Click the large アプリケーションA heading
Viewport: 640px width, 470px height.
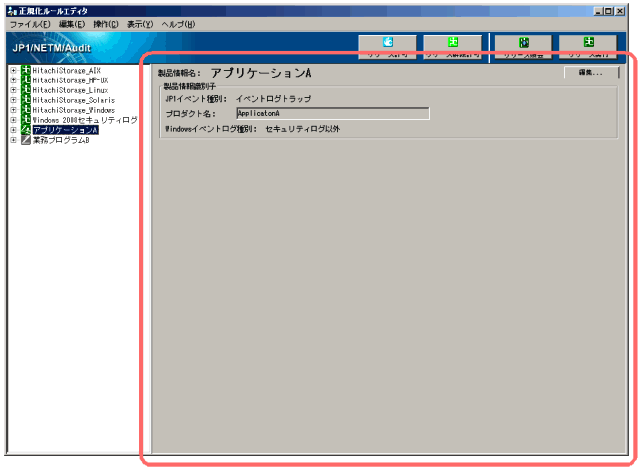click(261, 73)
